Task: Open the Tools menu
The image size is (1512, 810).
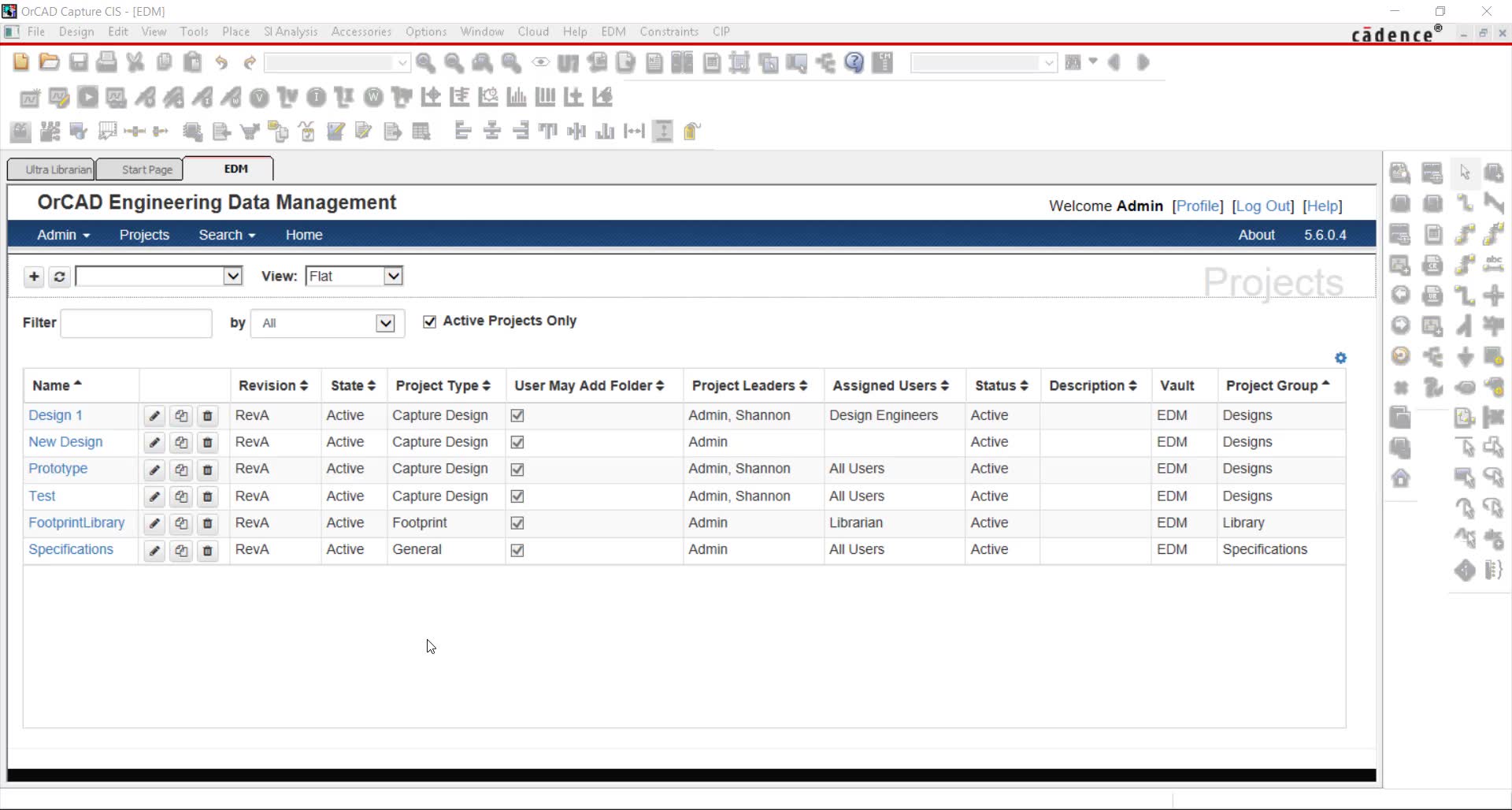Action: [x=194, y=32]
